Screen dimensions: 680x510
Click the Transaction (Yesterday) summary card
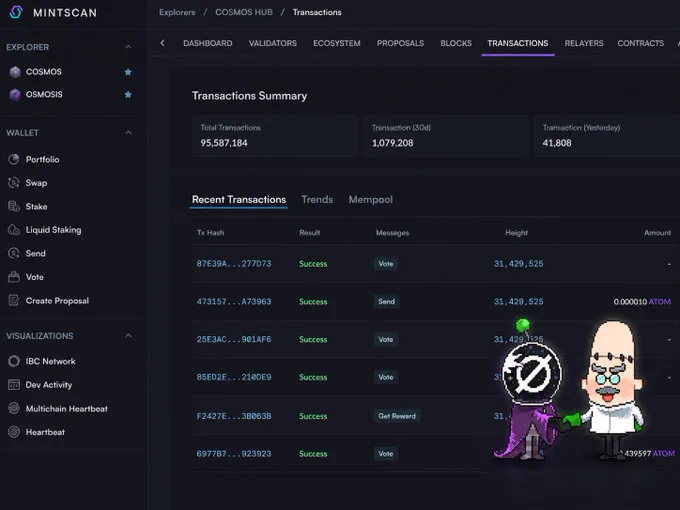tap(607, 136)
